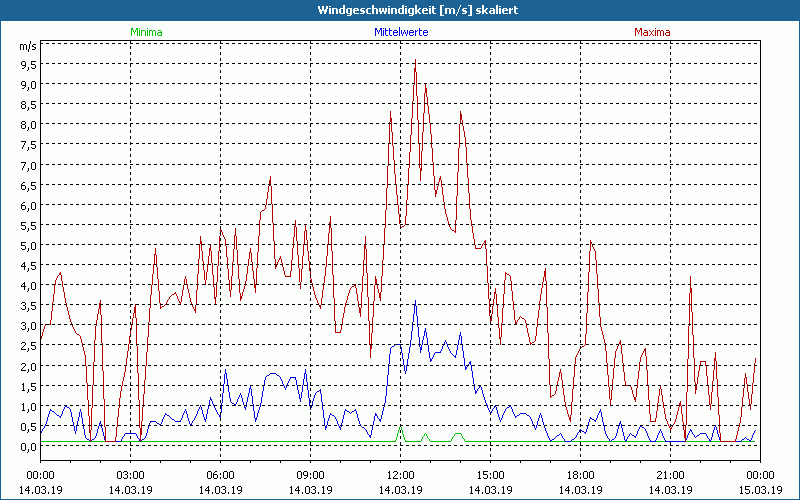Screen dimensions: 800x500
Task: Select the 06:00 time axis label
Action: 220,475
